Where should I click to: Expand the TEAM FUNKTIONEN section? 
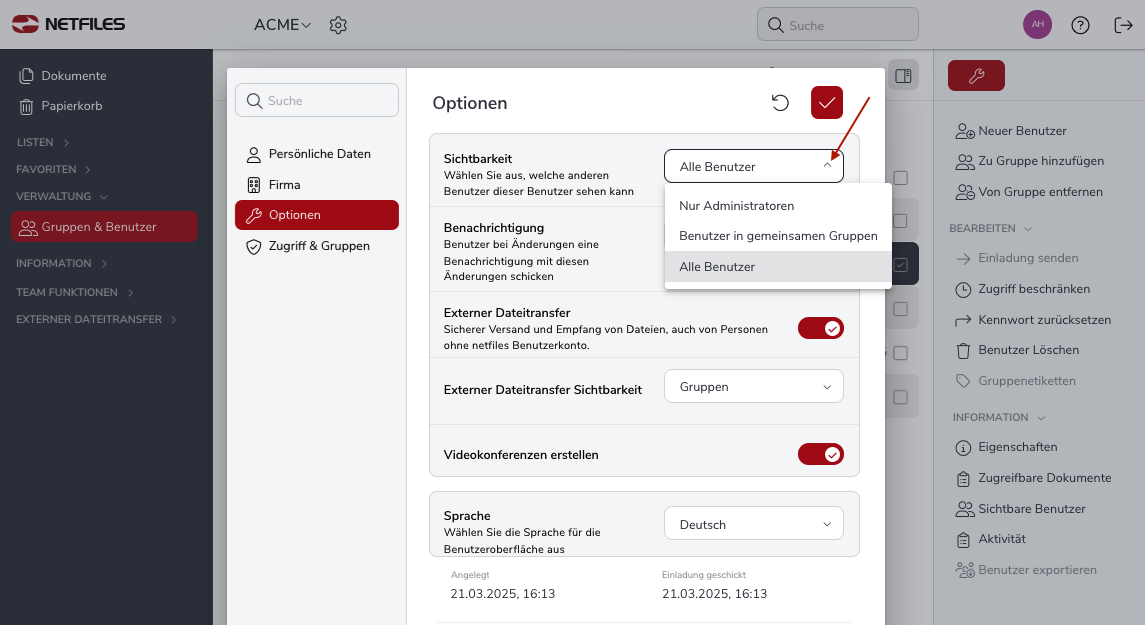point(75,292)
